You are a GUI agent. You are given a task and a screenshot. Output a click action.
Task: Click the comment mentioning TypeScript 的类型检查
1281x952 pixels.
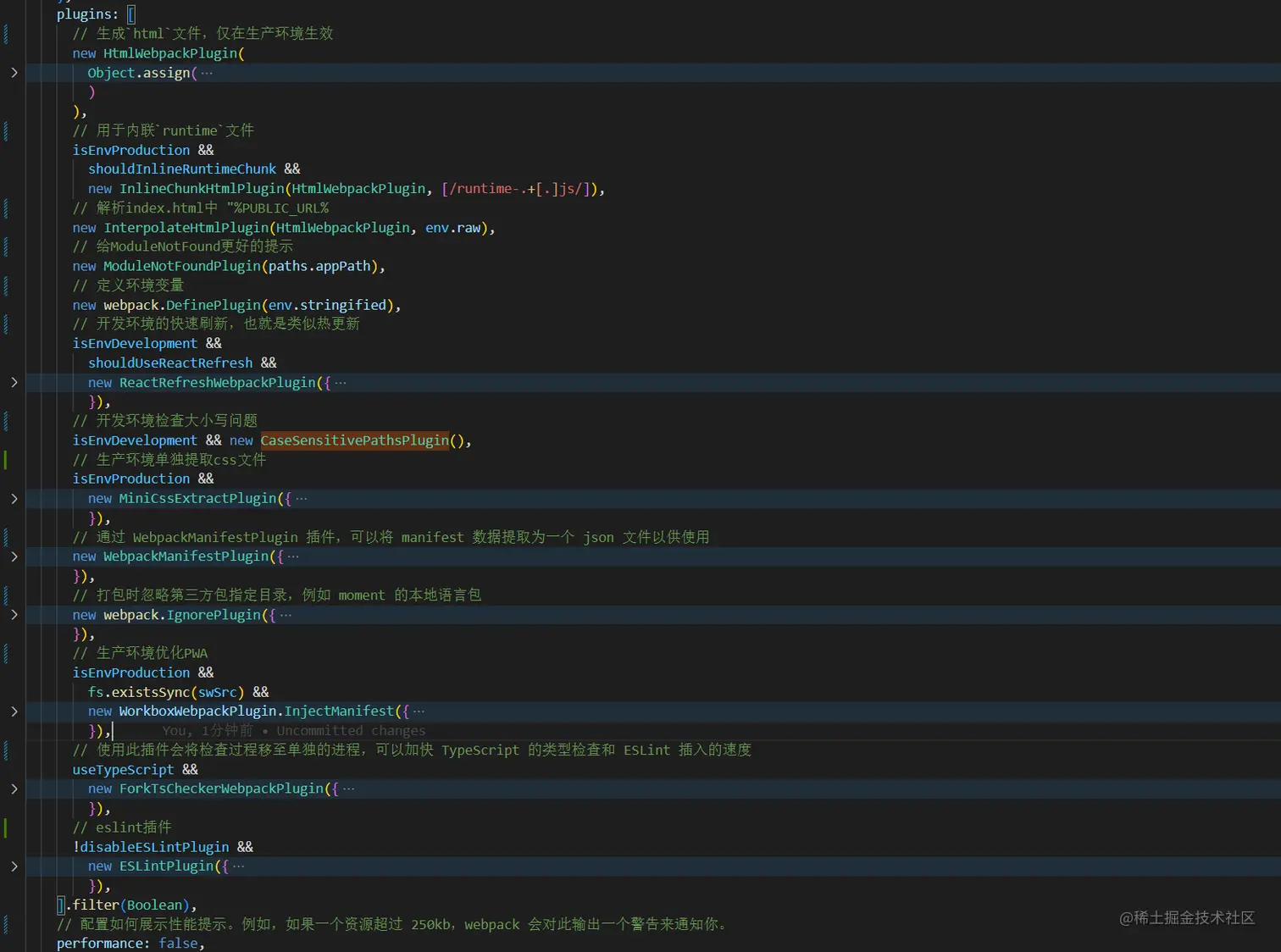pyautogui.click(x=412, y=750)
